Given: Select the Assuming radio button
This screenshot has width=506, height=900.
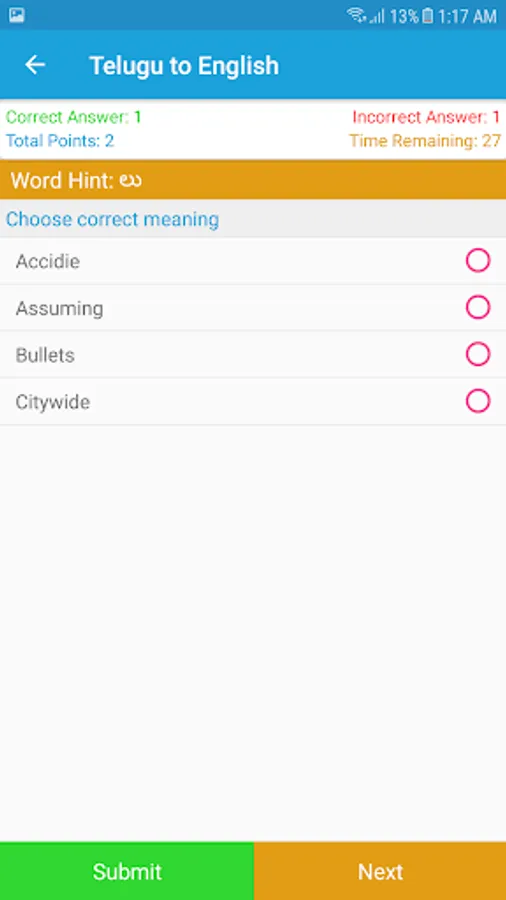Looking at the screenshot, I should point(478,308).
